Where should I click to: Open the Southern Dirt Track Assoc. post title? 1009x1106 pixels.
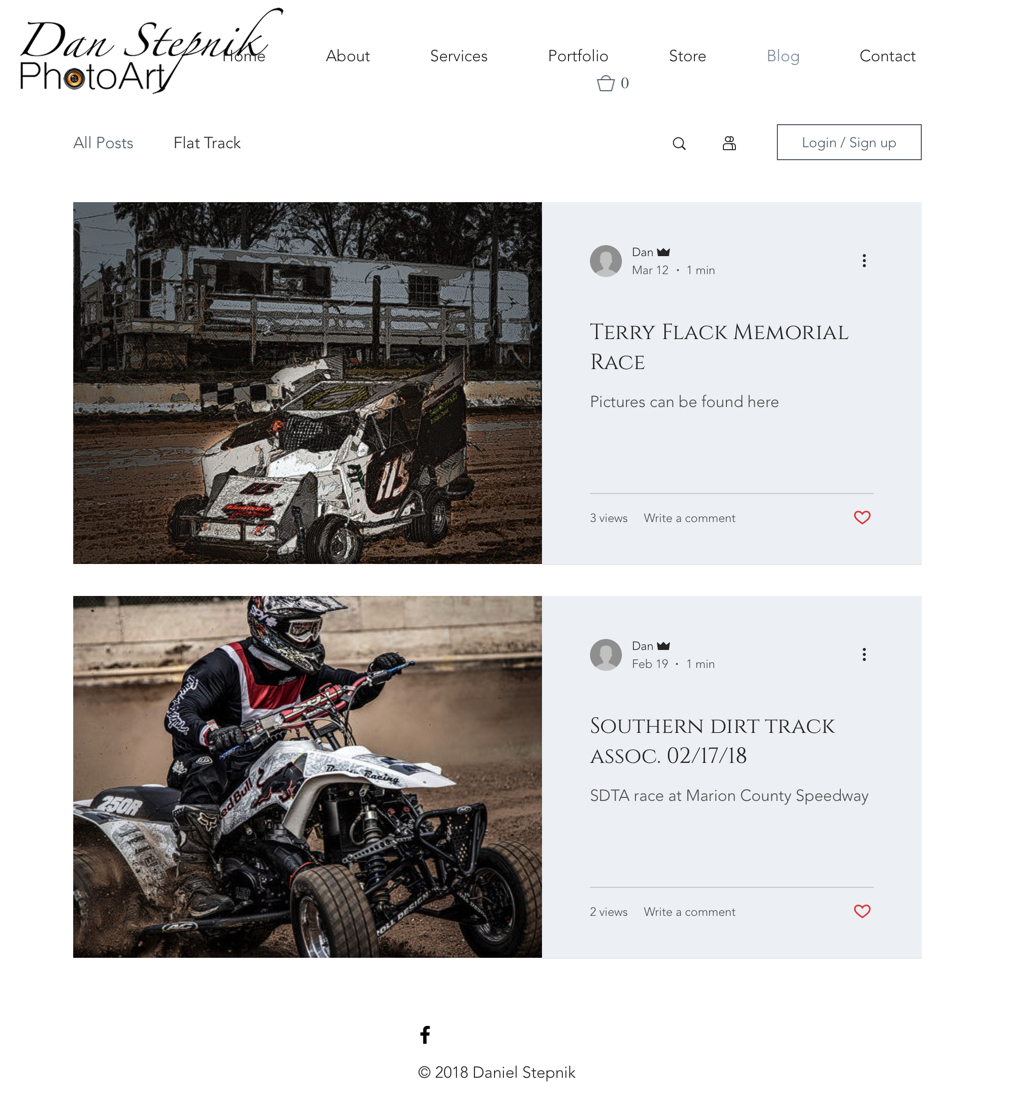tap(712, 741)
